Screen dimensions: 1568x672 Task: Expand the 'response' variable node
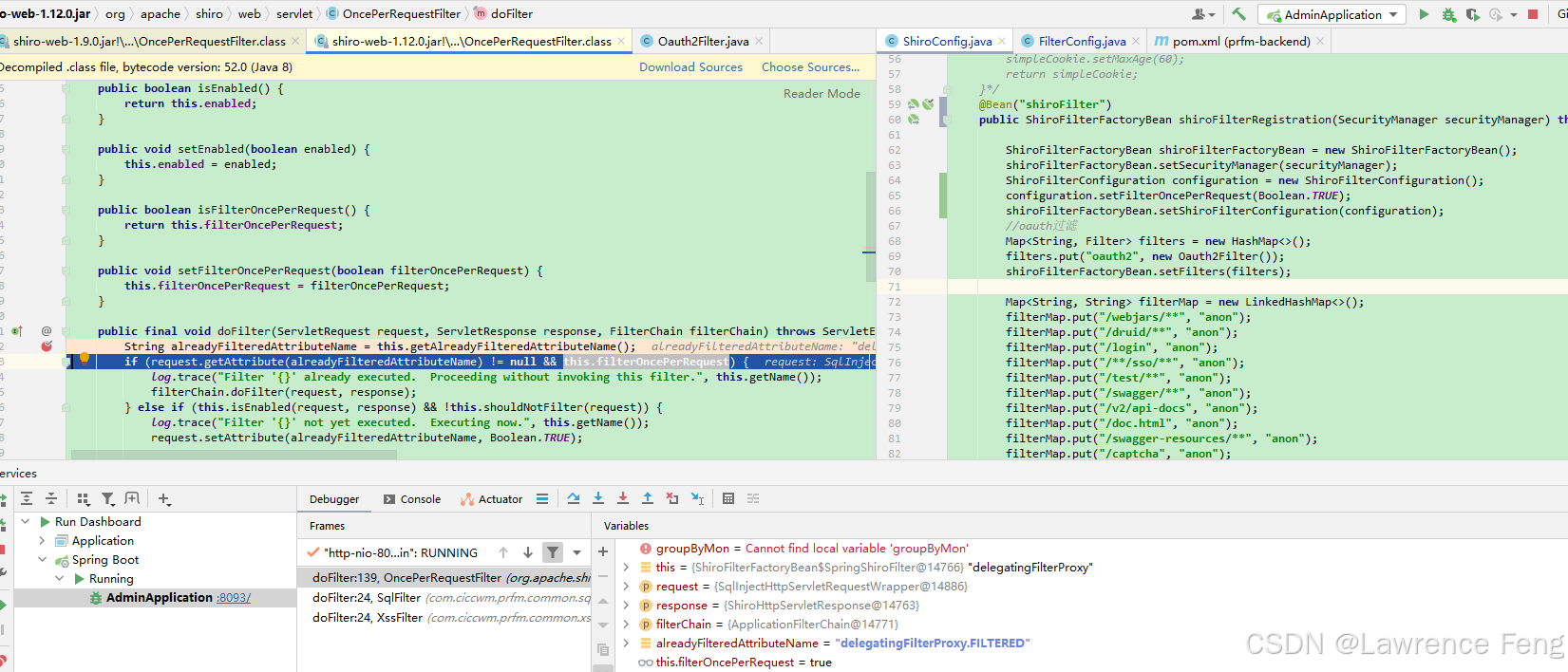pos(626,606)
